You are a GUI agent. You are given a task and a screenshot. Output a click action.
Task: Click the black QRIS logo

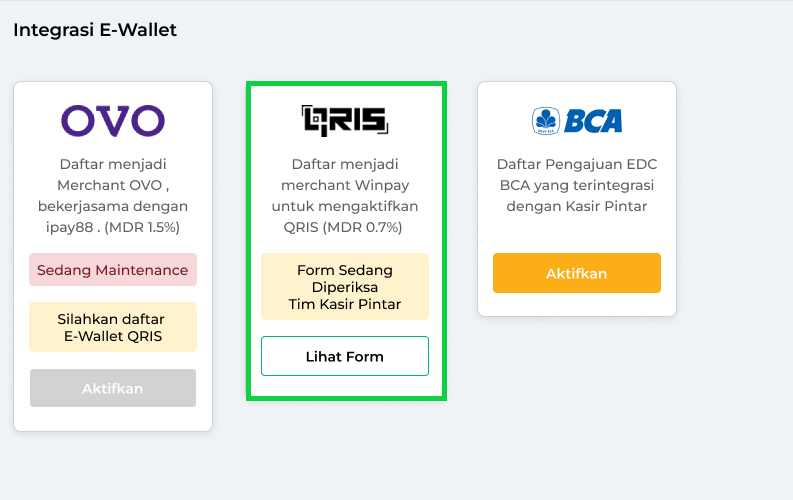345,120
